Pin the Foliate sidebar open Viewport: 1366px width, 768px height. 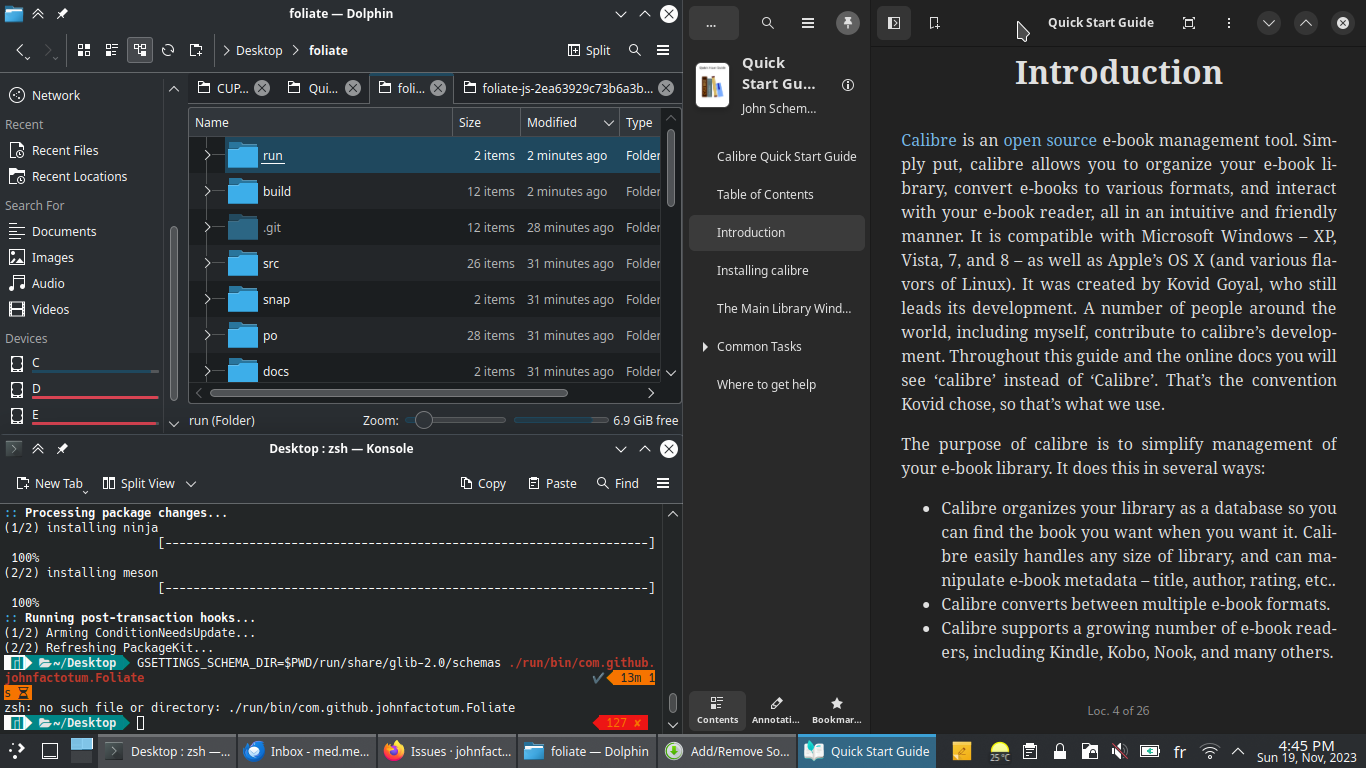coord(848,23)
